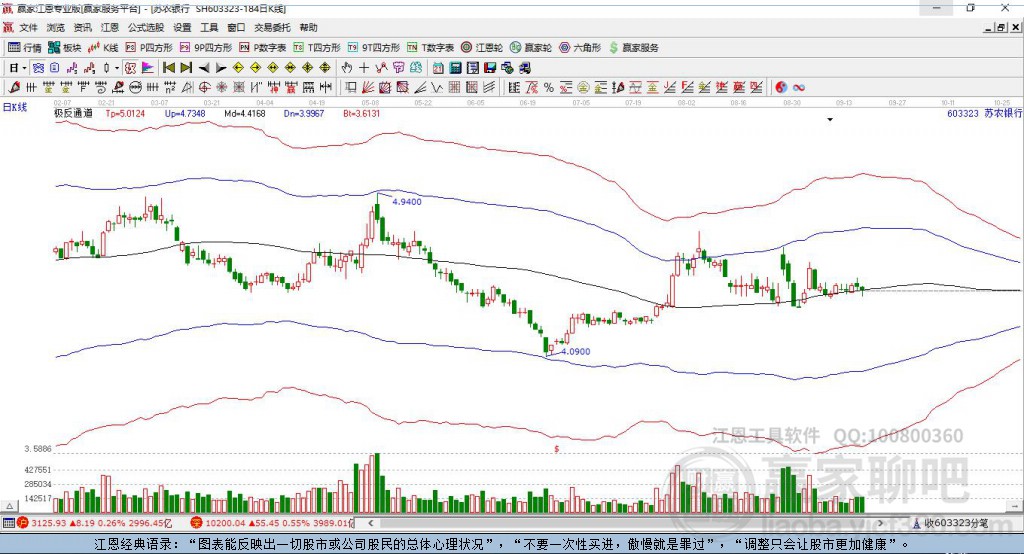
Task: Open the 工具 menu
Action: (x=209, y=27)
